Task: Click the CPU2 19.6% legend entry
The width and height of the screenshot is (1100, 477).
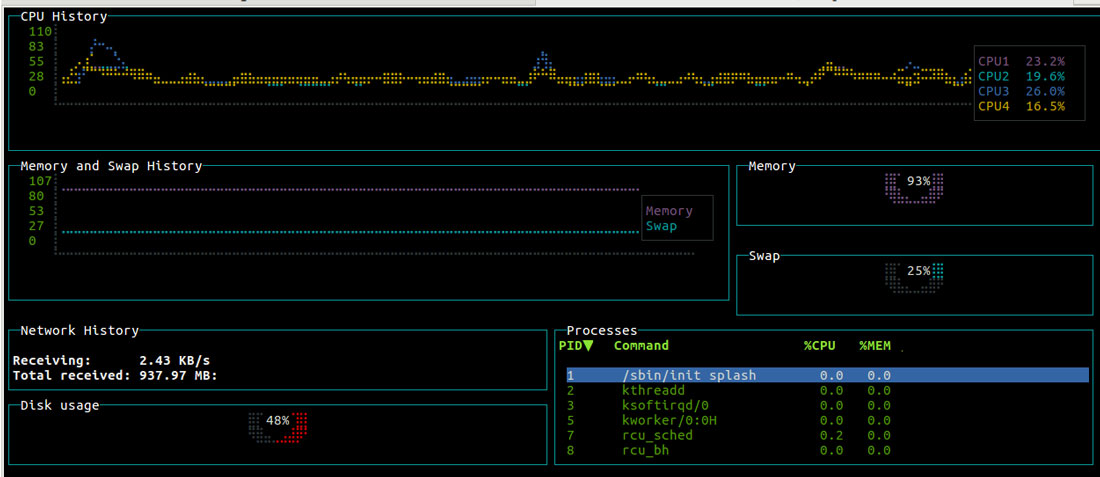Action: tap(1021, 76)
